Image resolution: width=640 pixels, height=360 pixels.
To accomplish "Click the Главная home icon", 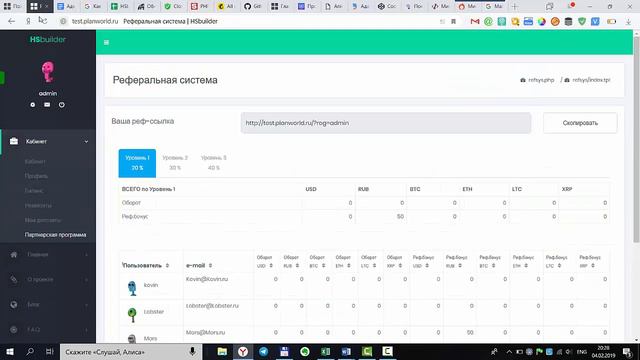I will (14, 255).
